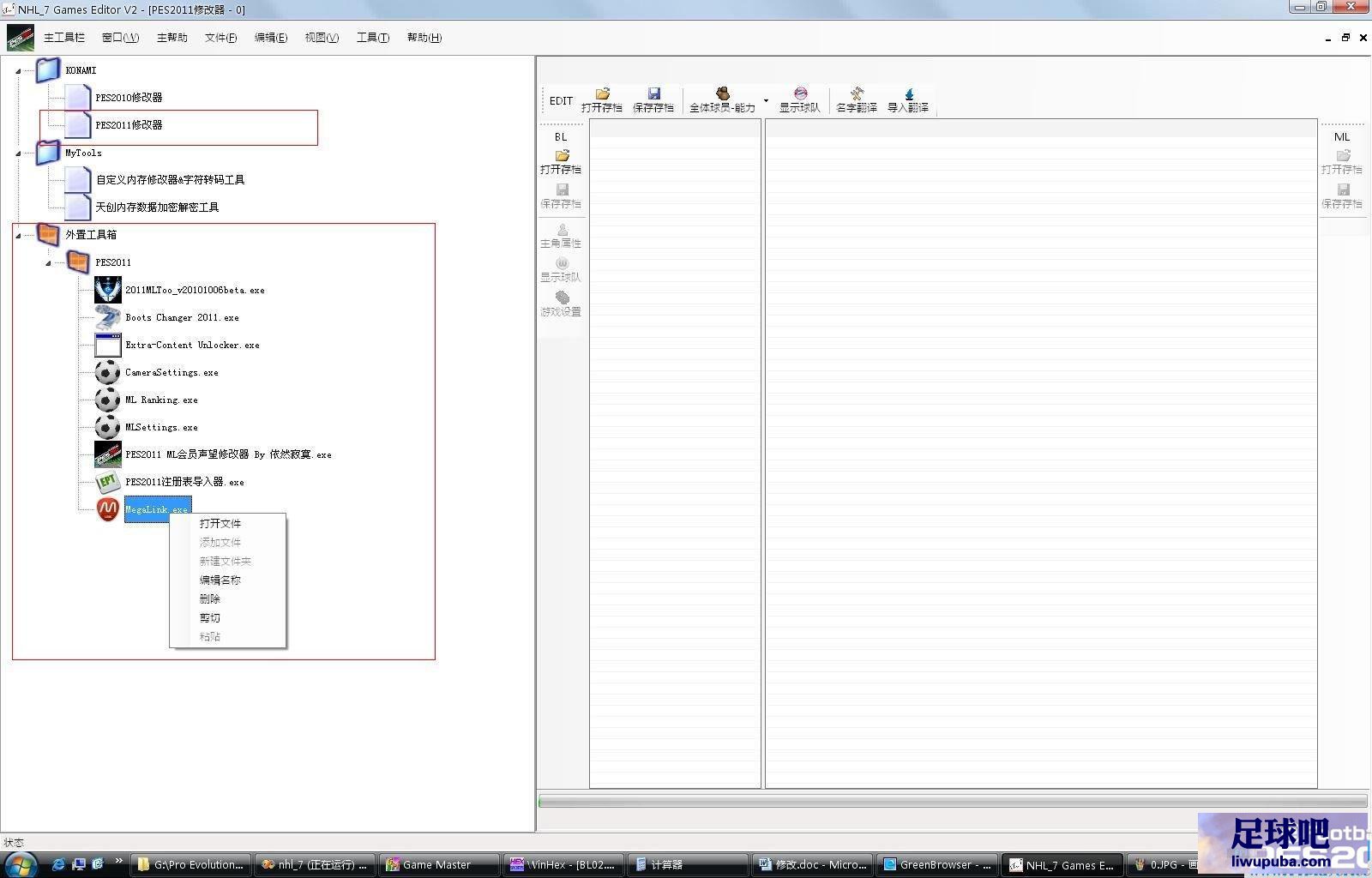Select 天创内存数据加密解密工具 item
The image size is (1372, 878).
point(157,207)
